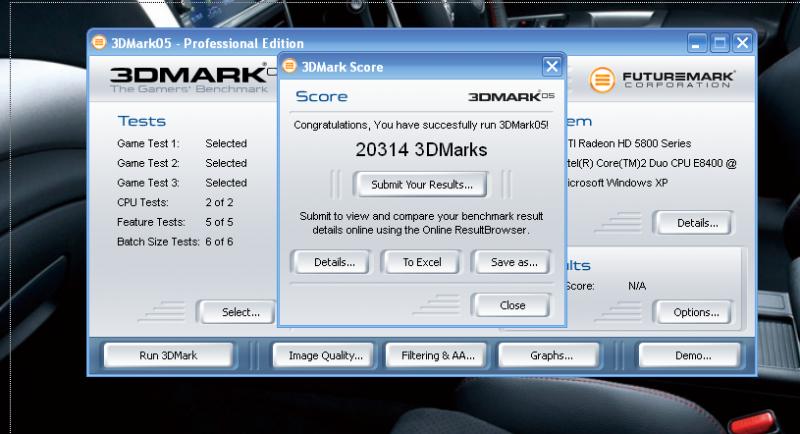The image size is (800, 434).
Task: Click the Futuremark Corporation logo
Action: click(x=662, y=80)
